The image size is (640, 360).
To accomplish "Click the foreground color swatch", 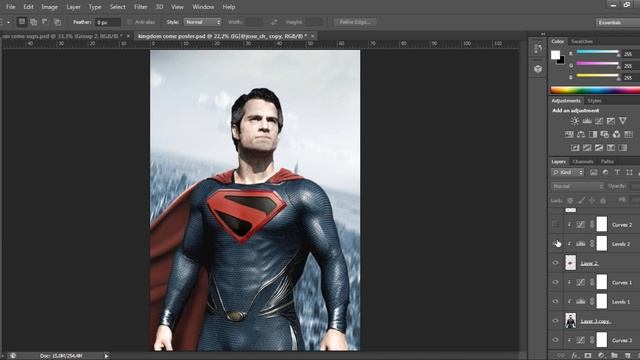I will pyautogui.click(x=555, y=55).
